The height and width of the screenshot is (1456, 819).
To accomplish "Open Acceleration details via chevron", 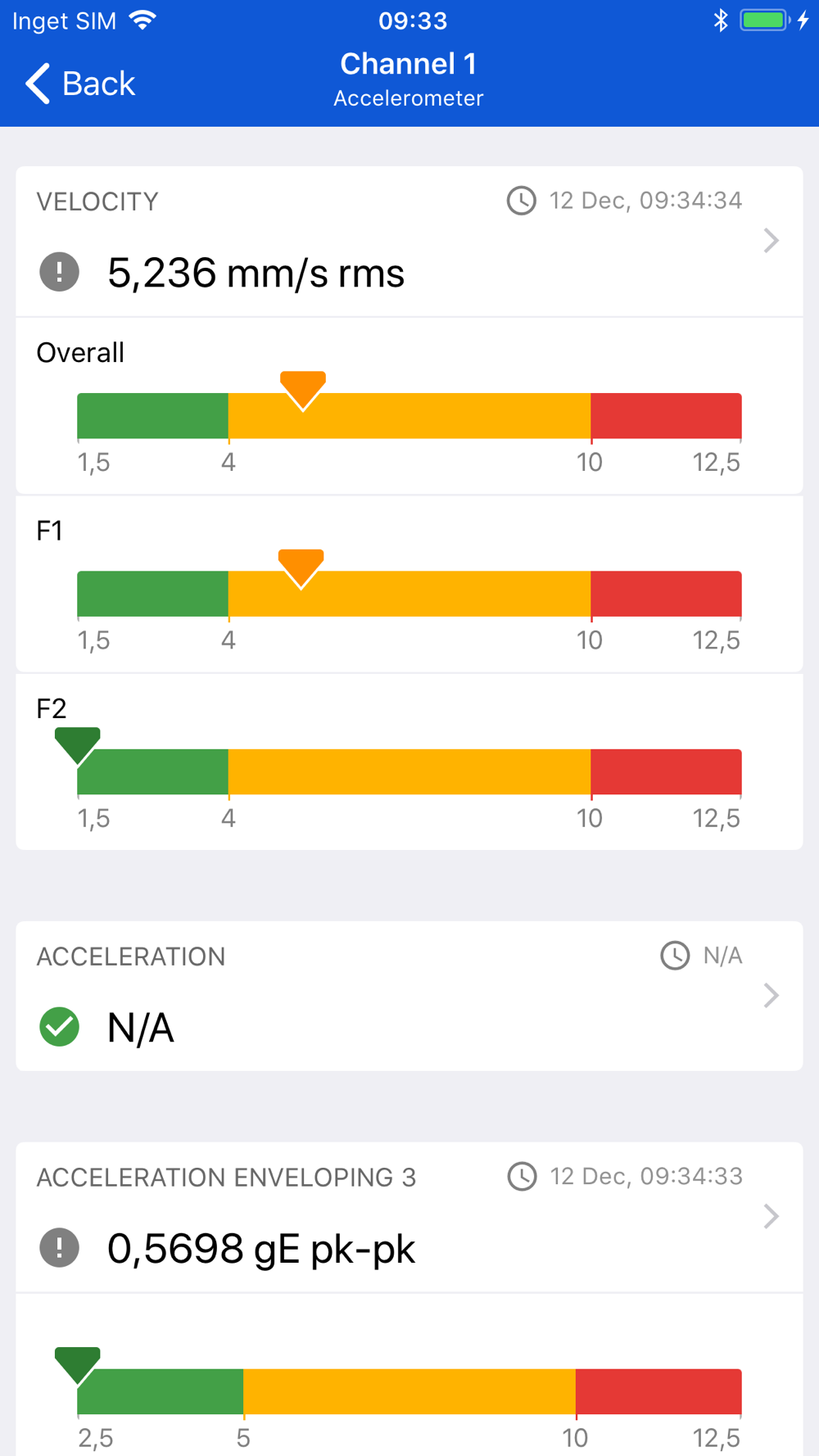I will 771,996.
